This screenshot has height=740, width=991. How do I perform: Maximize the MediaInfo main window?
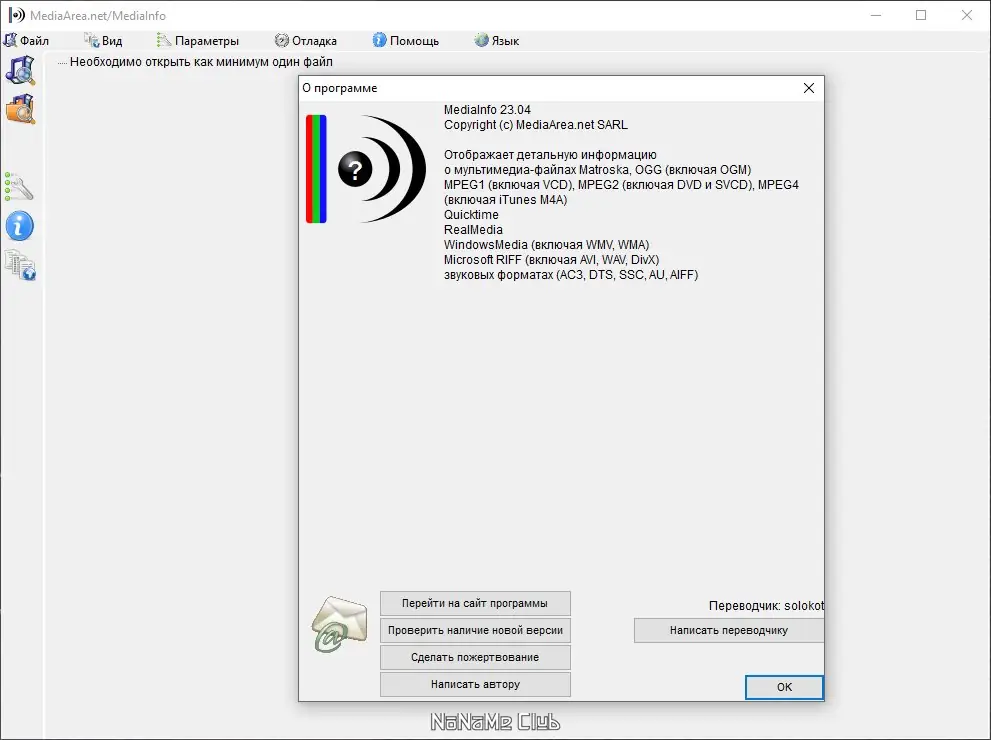(x=921, y=15)
